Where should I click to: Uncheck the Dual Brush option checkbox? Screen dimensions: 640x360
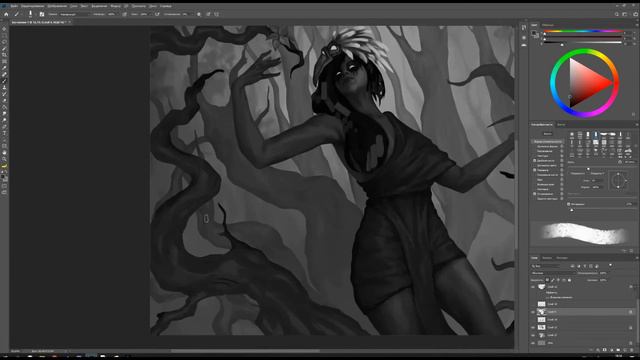click(x=535, y=160)
